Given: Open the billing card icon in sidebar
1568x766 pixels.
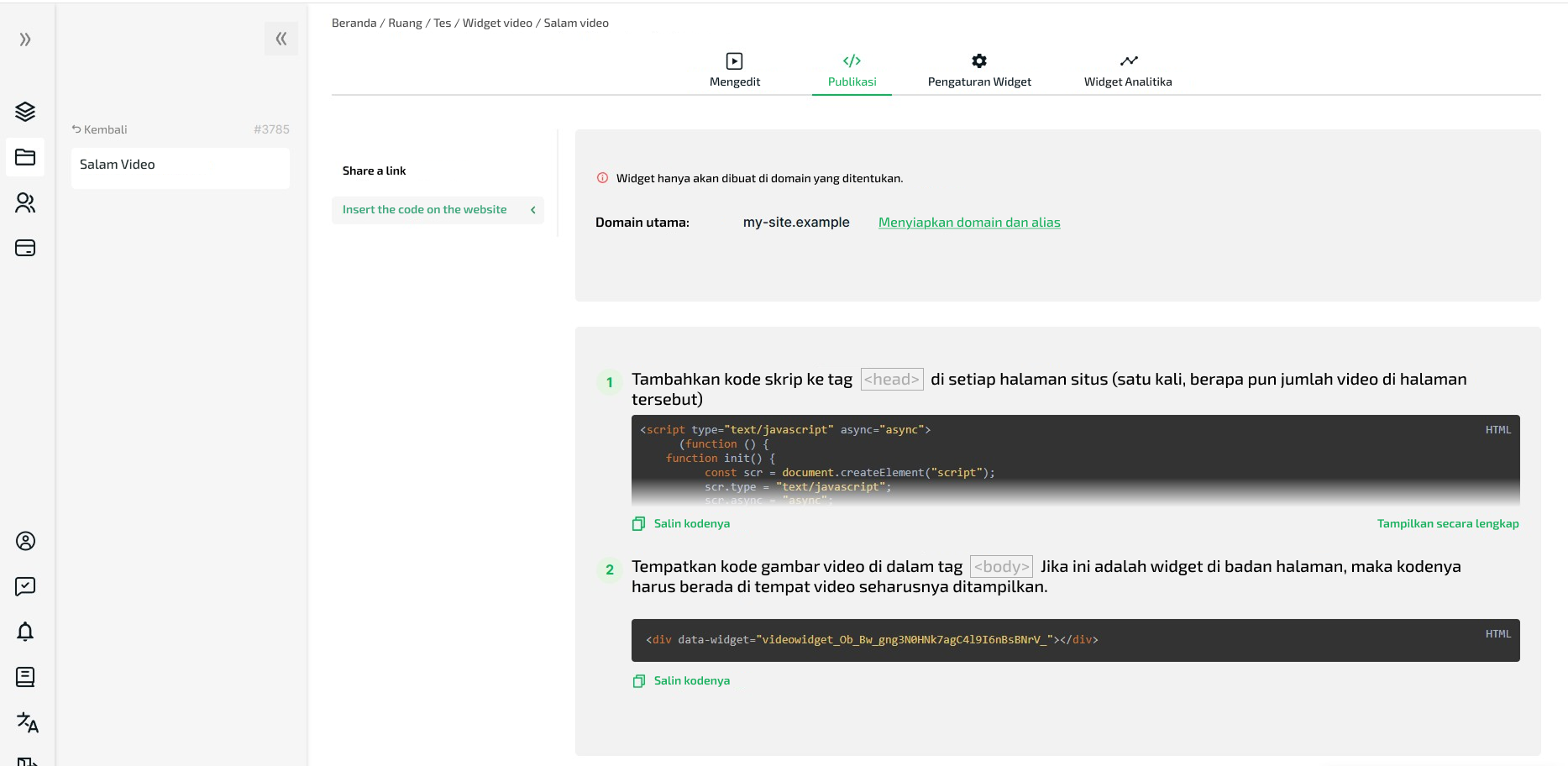Looking at the screenshot, I should coord(25,248).
